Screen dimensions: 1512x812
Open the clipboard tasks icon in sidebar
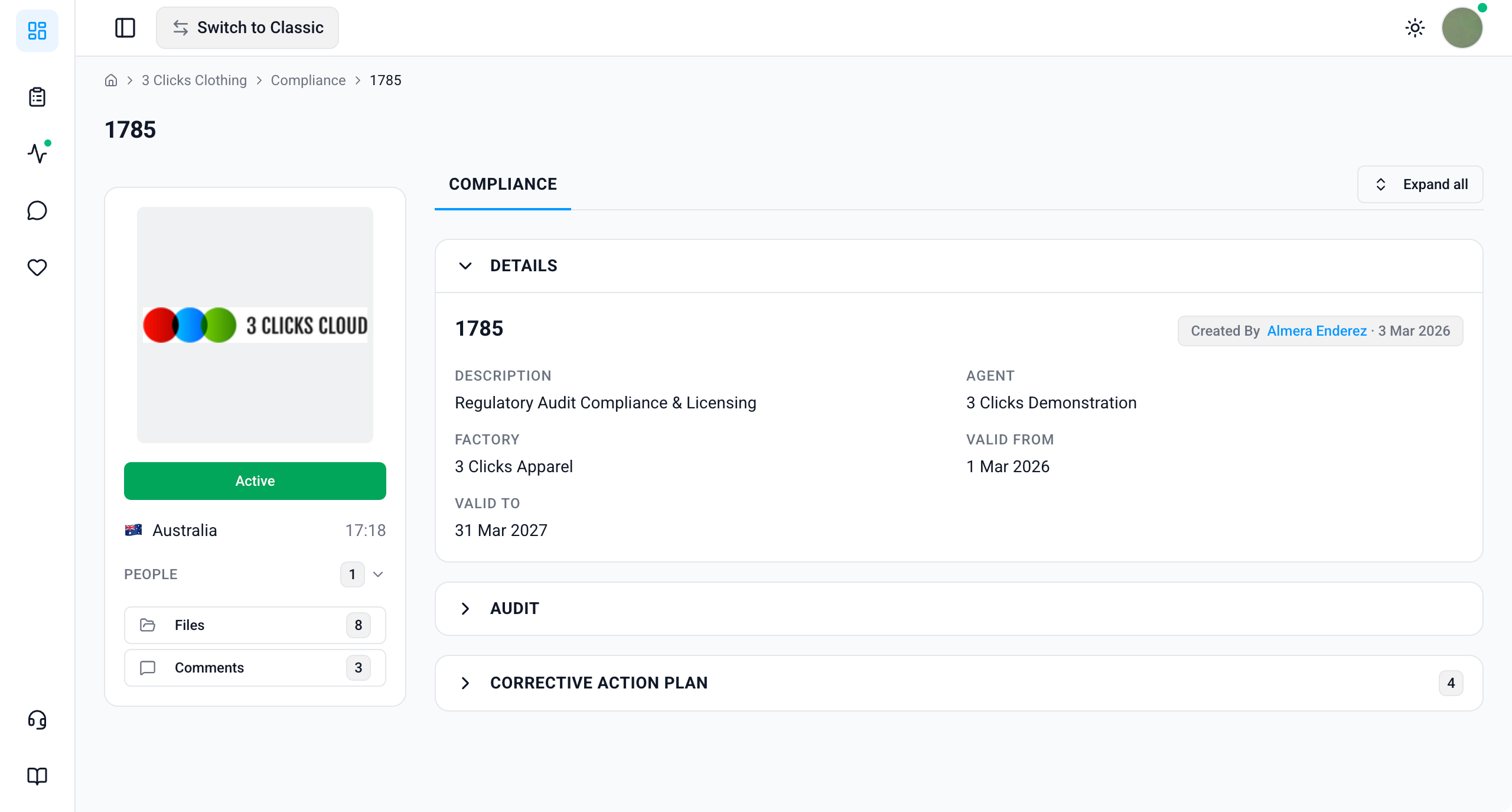pyautogui.click(x=37, y=97)
